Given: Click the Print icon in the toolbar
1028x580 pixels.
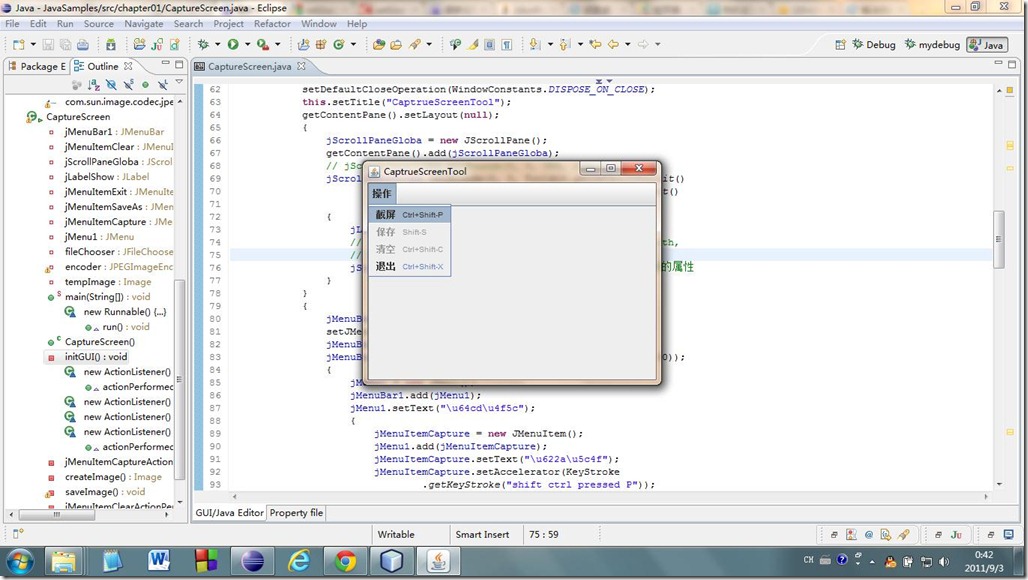Looking at the screenshot, I should (82, 44).
